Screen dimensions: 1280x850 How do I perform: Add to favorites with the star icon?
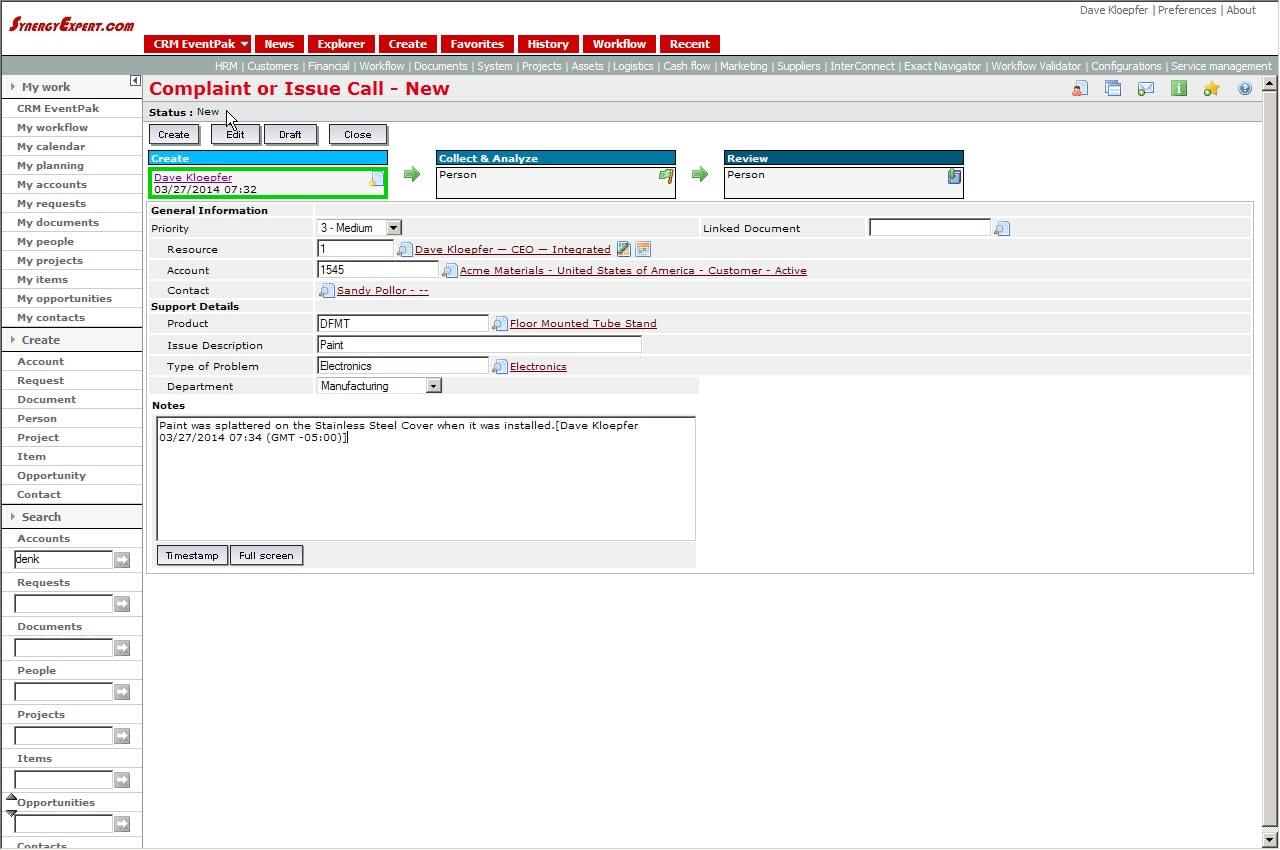point(1212,89)
